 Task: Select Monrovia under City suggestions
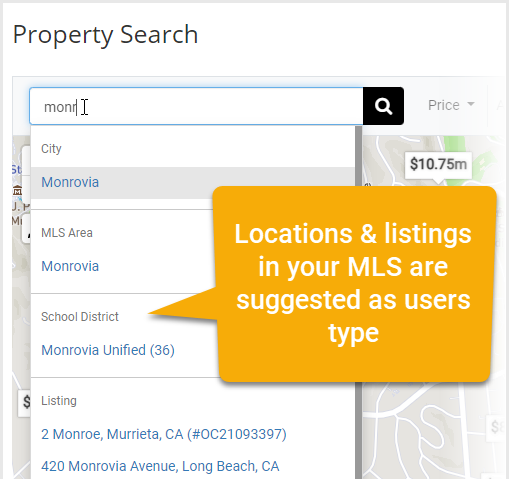193,183
